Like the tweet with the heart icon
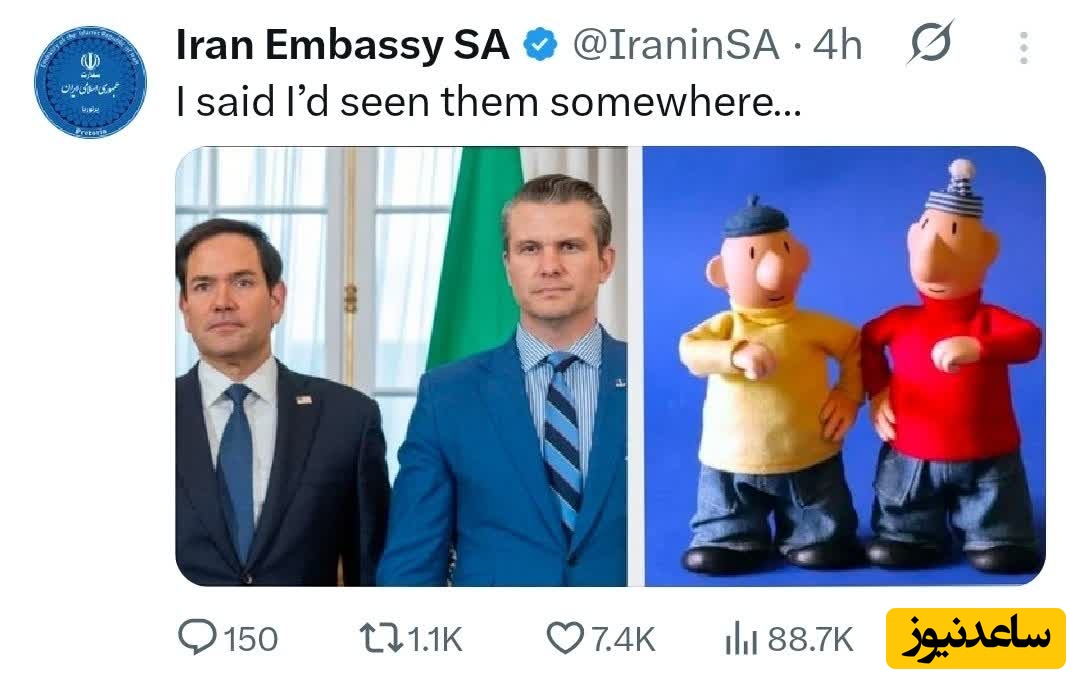 [565, 638]
